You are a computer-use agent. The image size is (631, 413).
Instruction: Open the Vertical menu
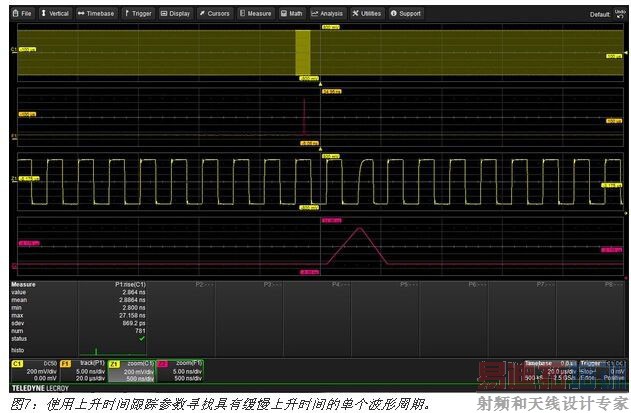coord(55,13)
